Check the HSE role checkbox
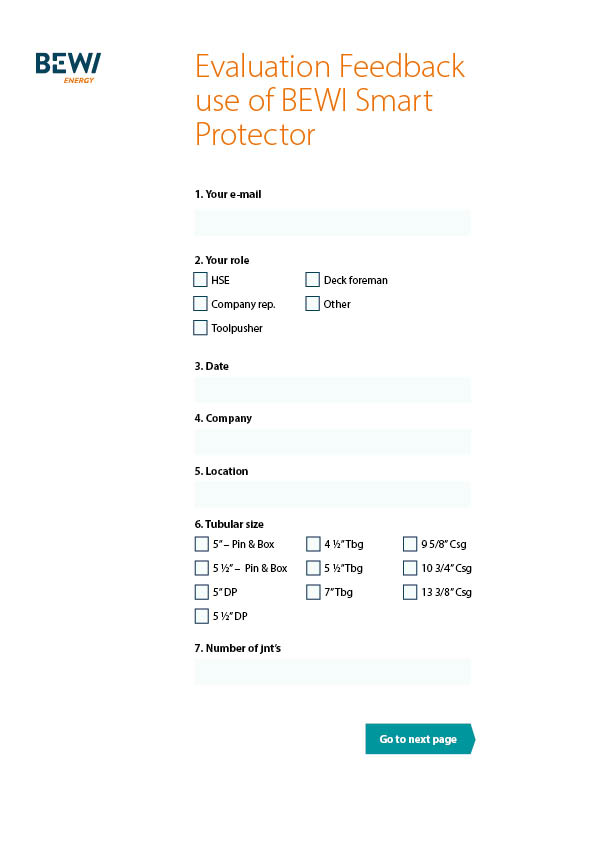595x842 pixels. point(200,280)
